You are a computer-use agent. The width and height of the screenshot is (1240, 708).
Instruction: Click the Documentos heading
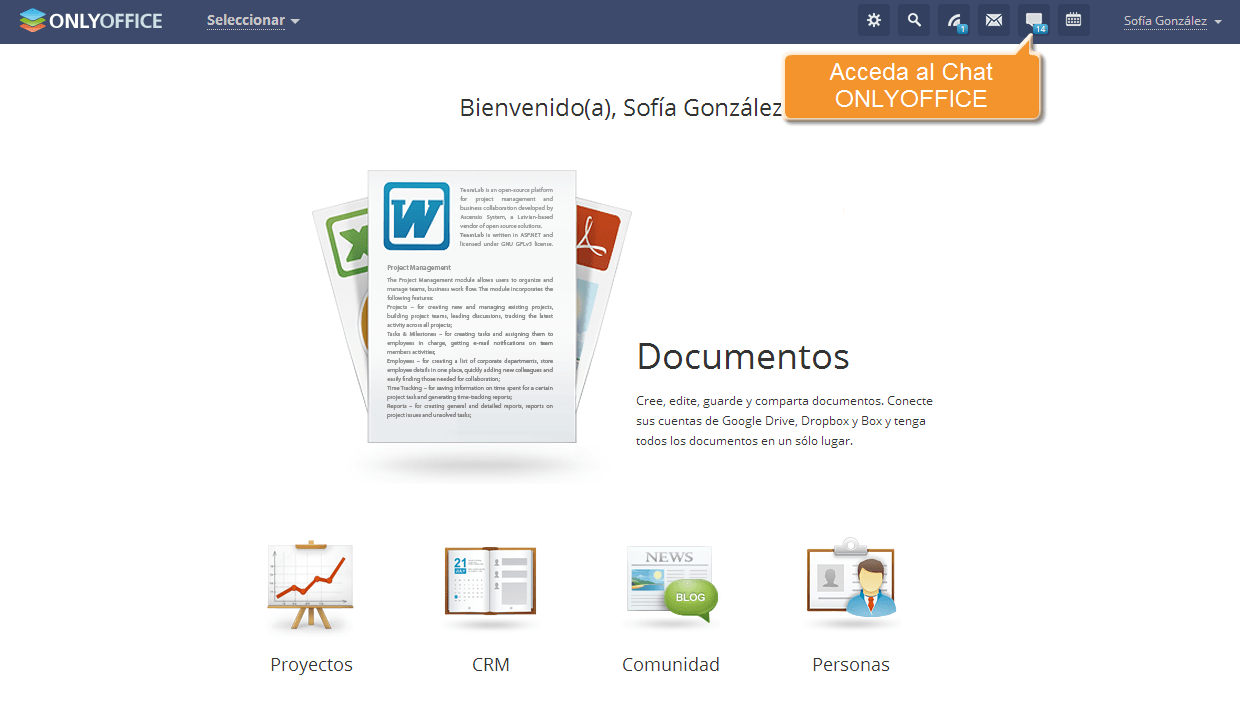point(743,356)
